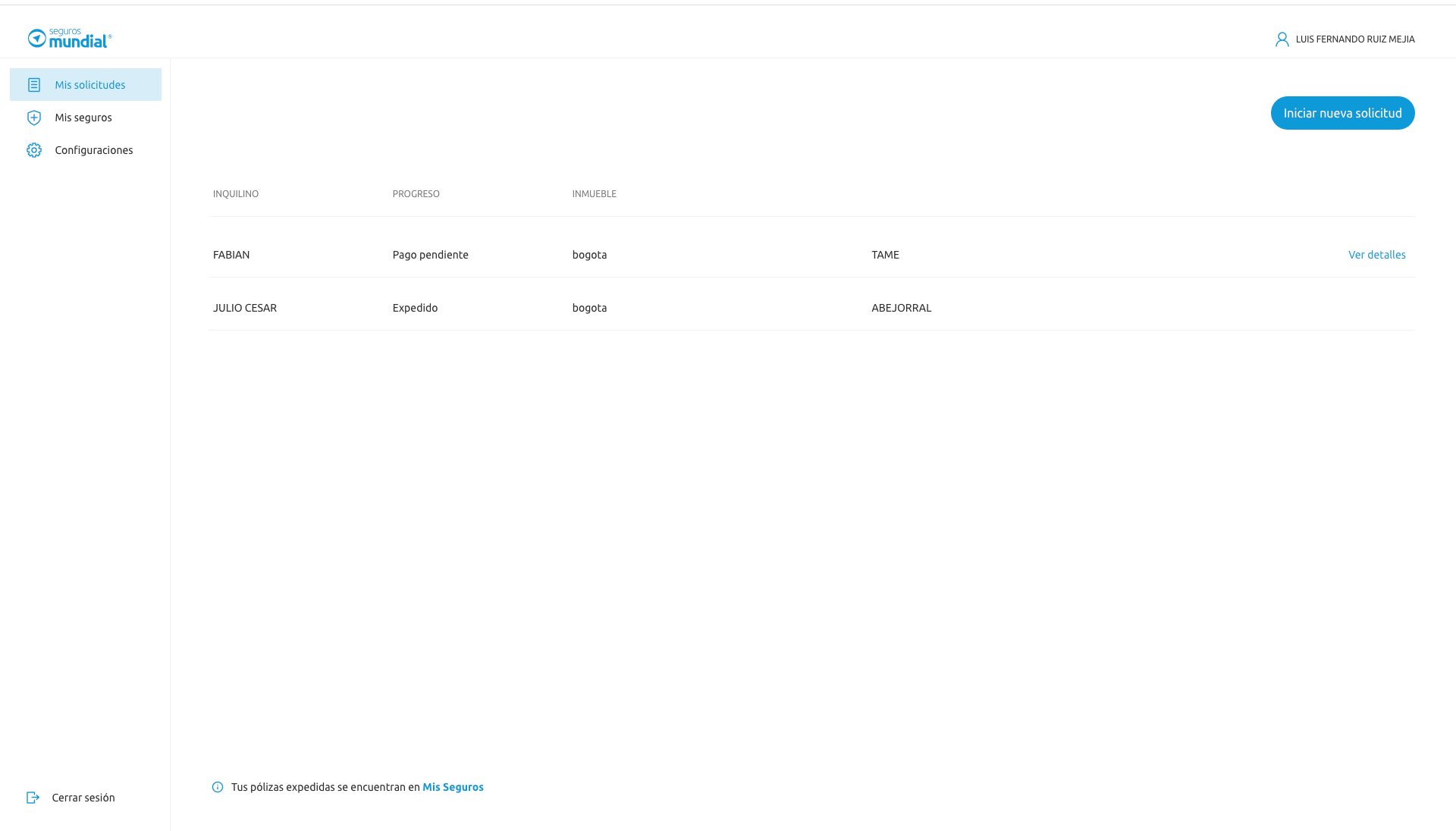
Task: Click Cerrar sesión text
Action: coord(83,798)
